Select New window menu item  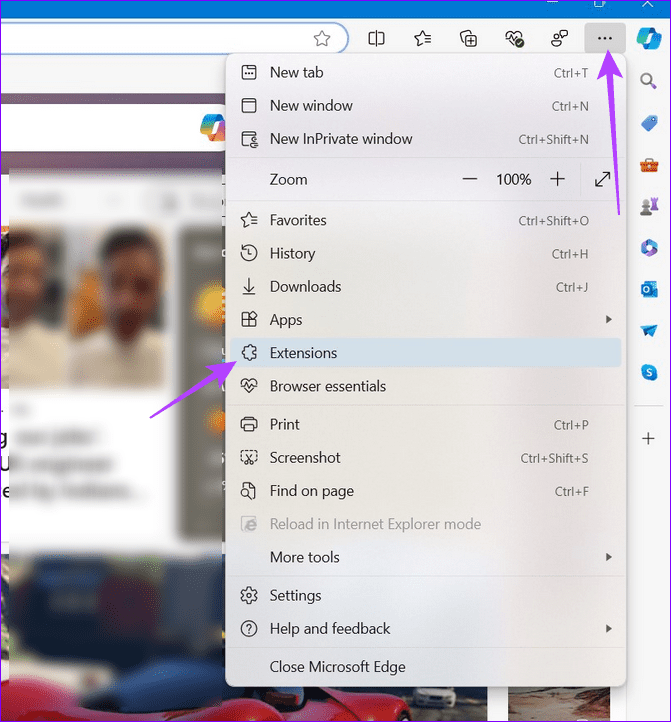[426, 106]
